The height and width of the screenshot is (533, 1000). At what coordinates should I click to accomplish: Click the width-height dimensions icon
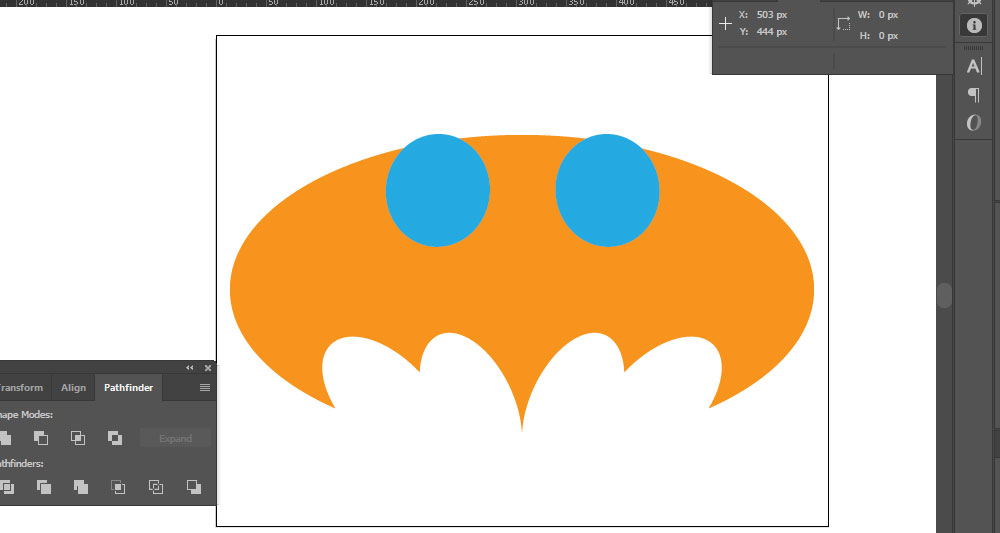click(843, 24)
